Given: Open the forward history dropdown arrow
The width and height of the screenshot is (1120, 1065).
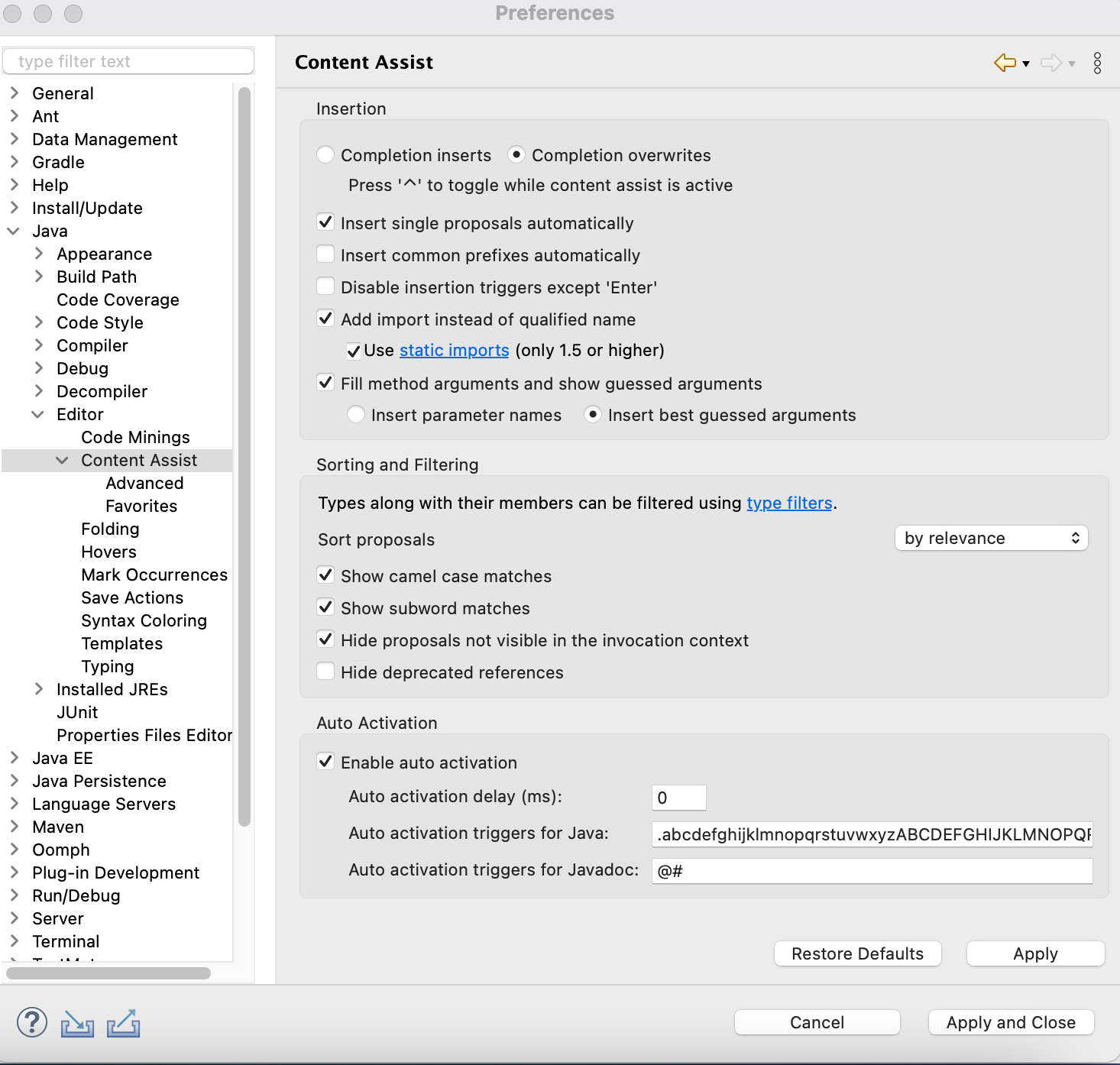Looking at the screenshot, I should tap(1072, 64).
